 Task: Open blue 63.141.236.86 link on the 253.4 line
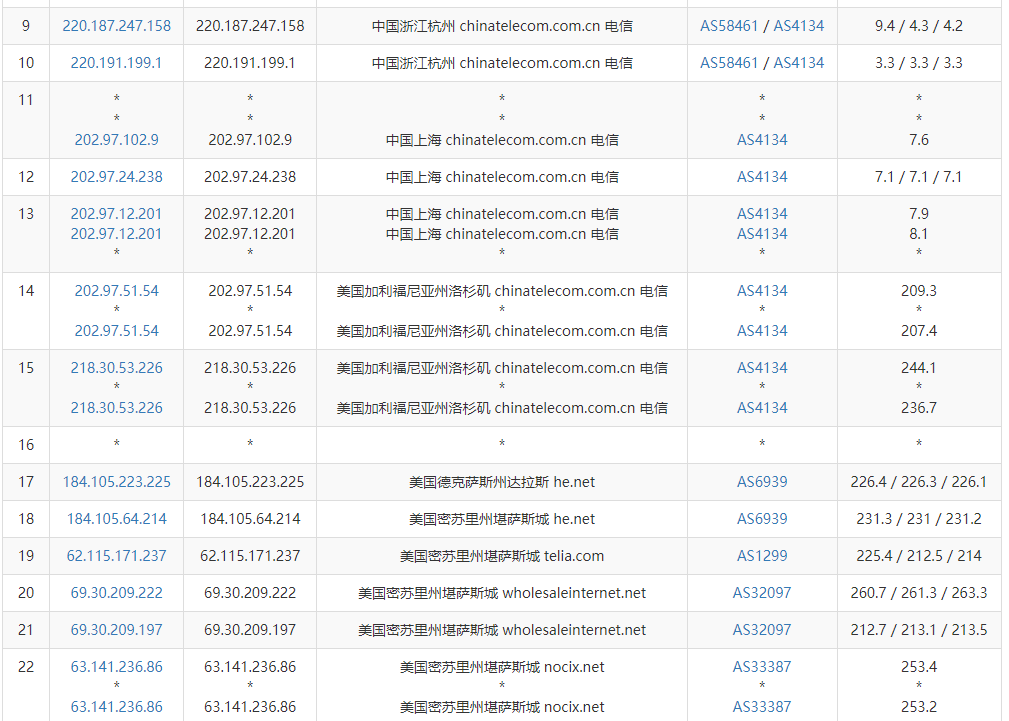coord(116,667)
